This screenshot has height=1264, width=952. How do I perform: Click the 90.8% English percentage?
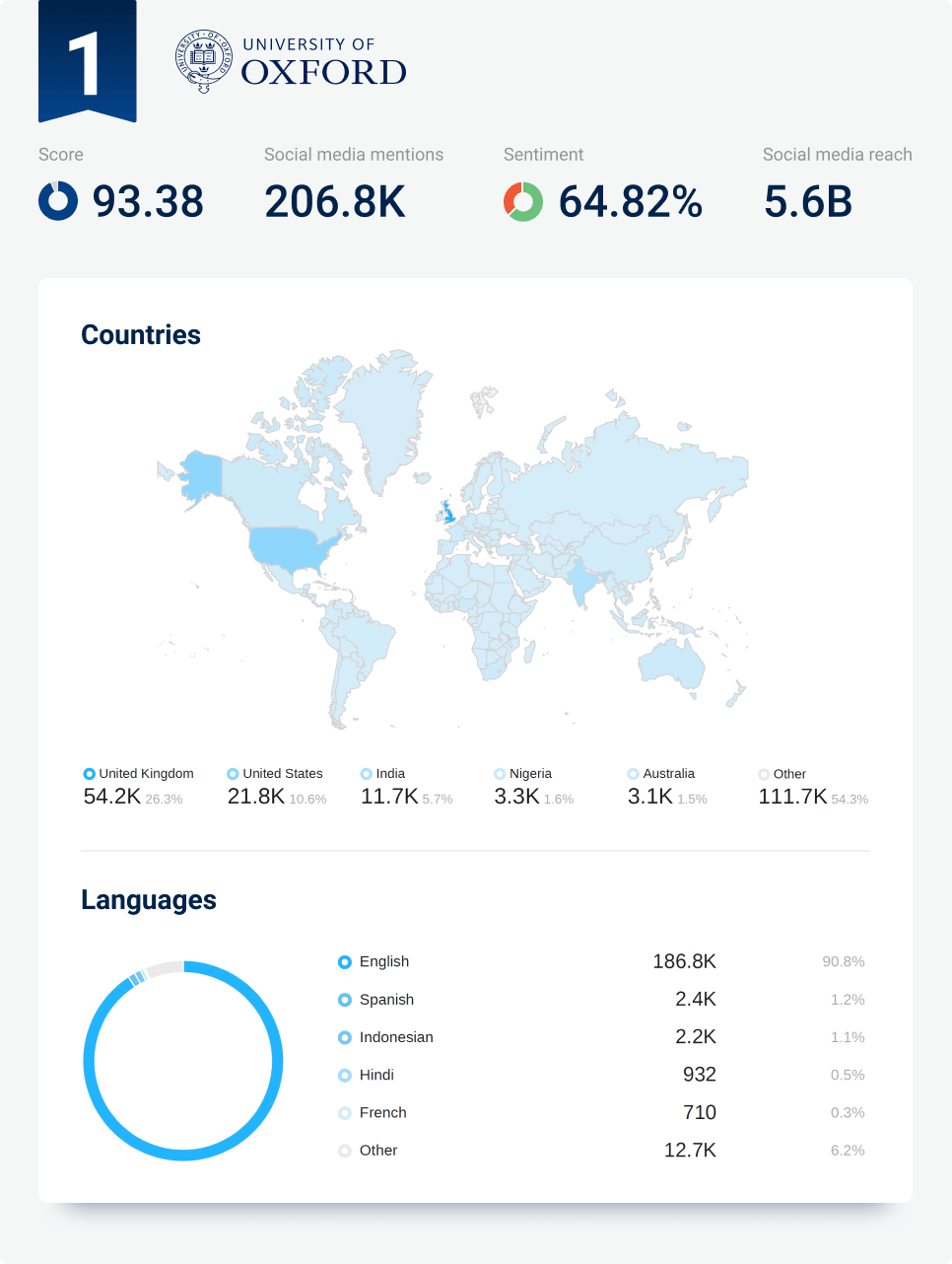point(844,962)
